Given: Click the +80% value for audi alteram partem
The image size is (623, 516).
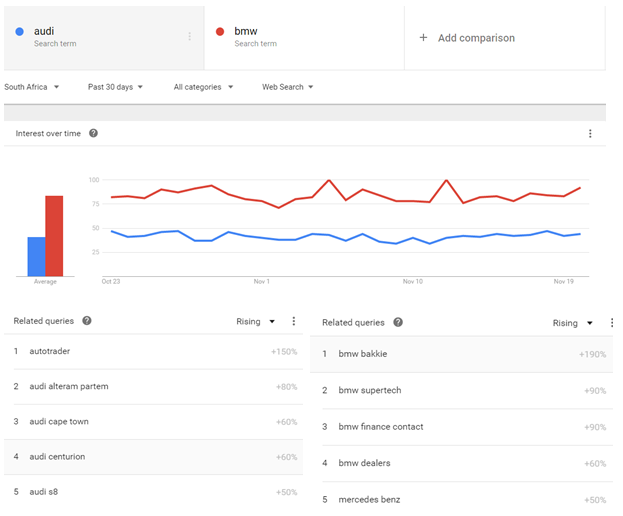Looking at the screenshot, I should (286, 387).
